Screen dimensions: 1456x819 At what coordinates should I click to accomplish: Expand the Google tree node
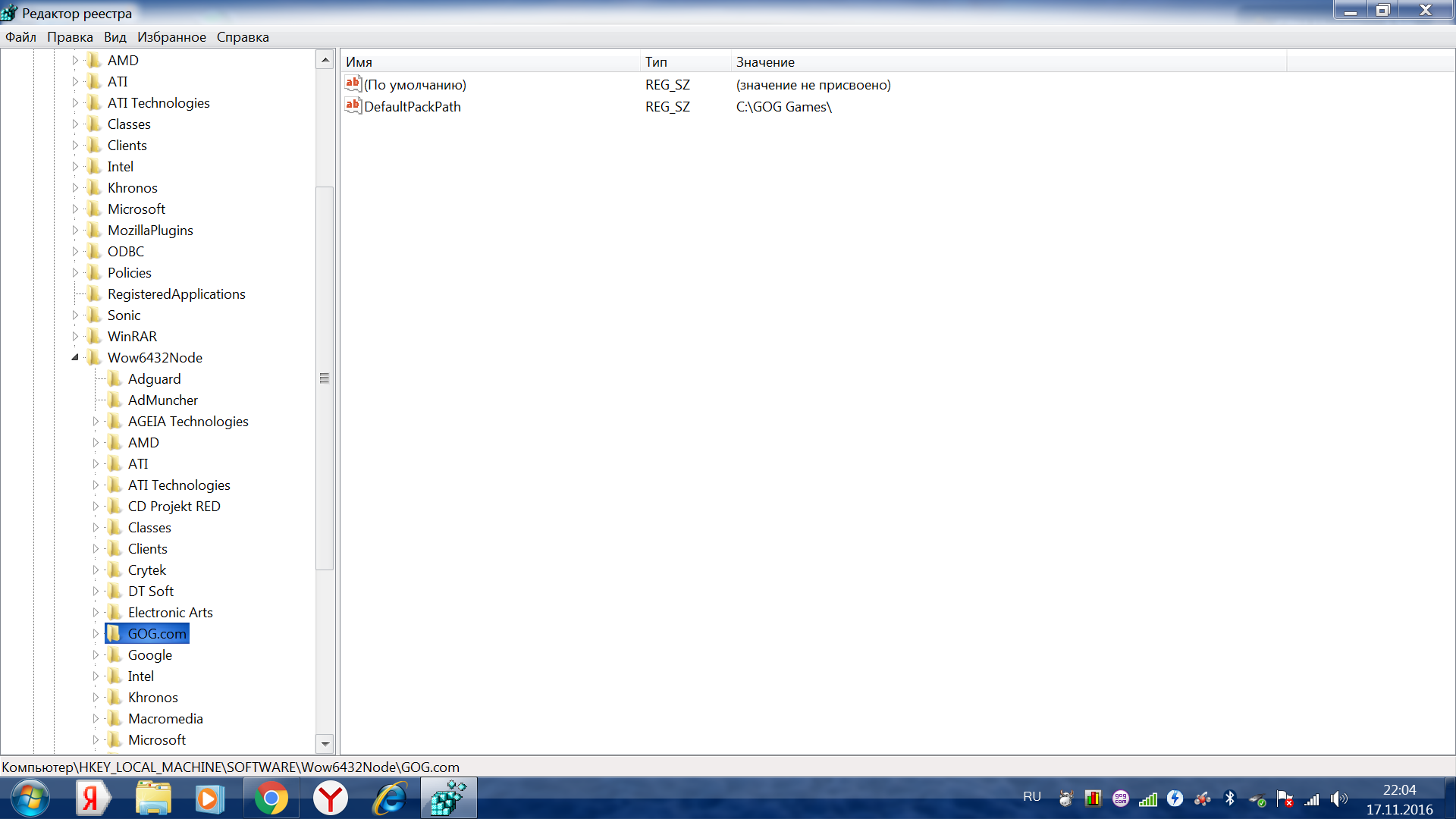tap(96, 654)
